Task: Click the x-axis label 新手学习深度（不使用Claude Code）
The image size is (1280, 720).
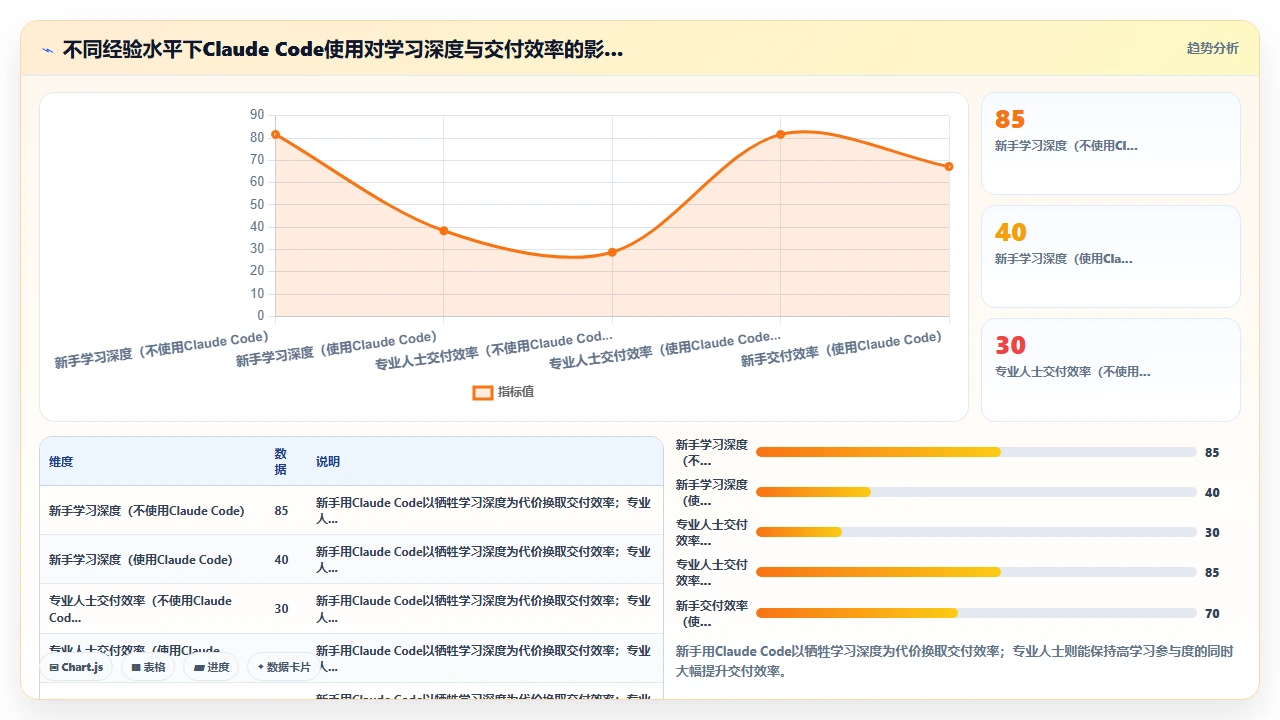Action: [162, 349]
